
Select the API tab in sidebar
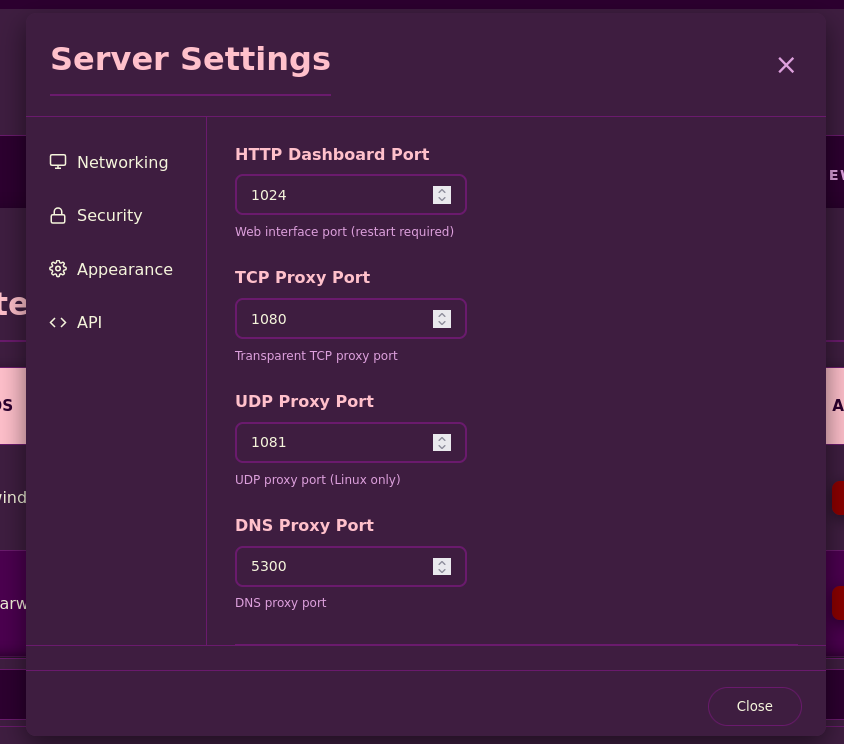pyautogui.click(x=89, y=322)
